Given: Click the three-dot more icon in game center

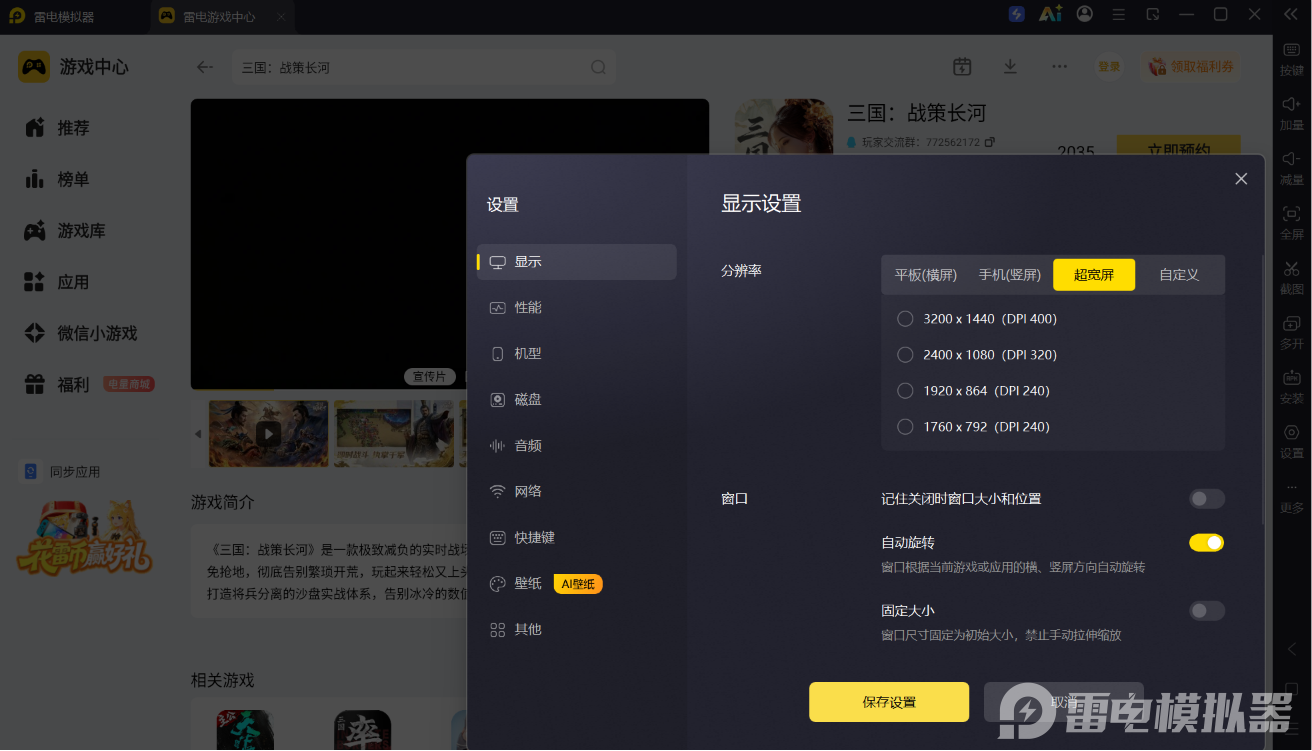Looking at the screenshot, I should click(x=1059, y=66).
